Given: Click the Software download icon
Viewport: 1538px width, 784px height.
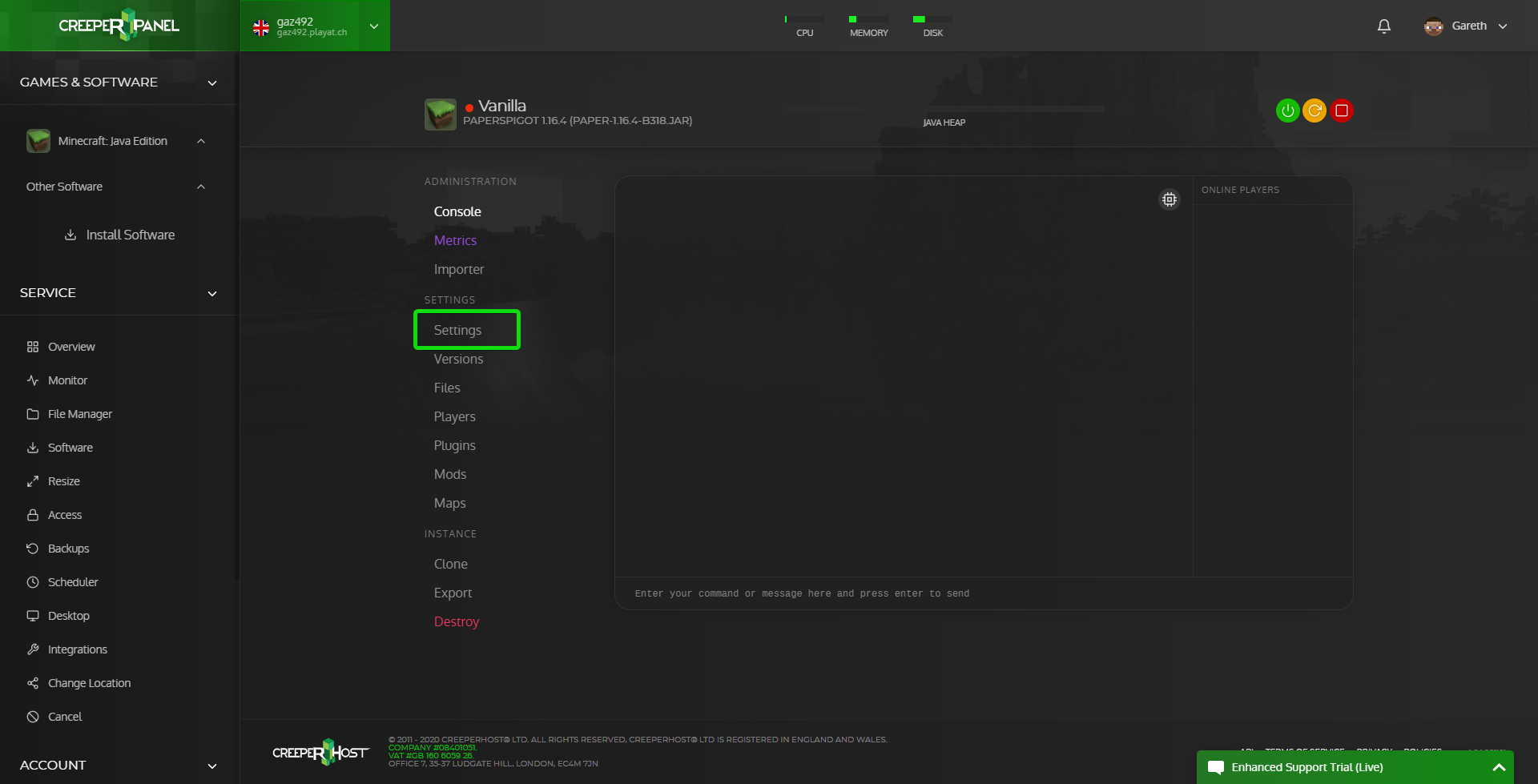Looking at the screenshot, I should click(x=33, y=448).
